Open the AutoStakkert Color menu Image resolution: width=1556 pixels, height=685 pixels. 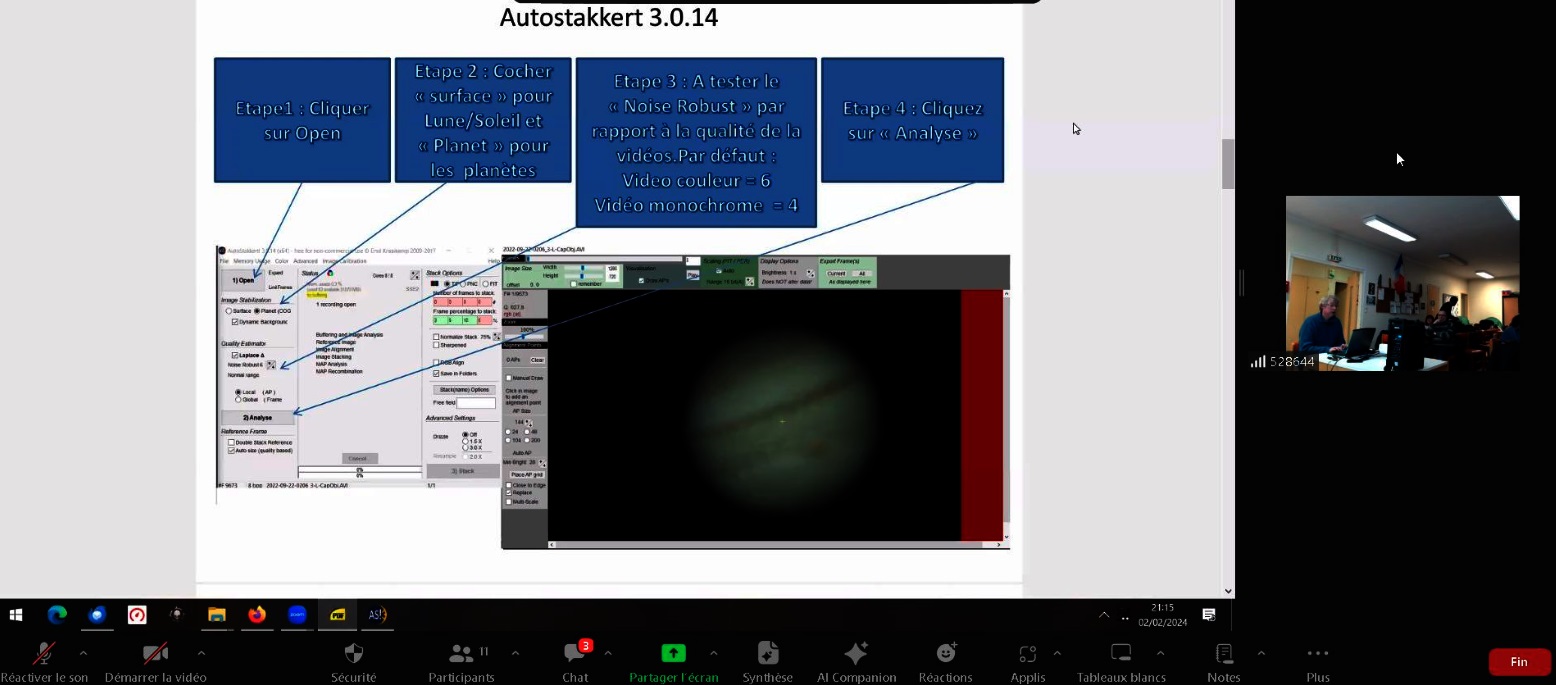click(281, 261)
